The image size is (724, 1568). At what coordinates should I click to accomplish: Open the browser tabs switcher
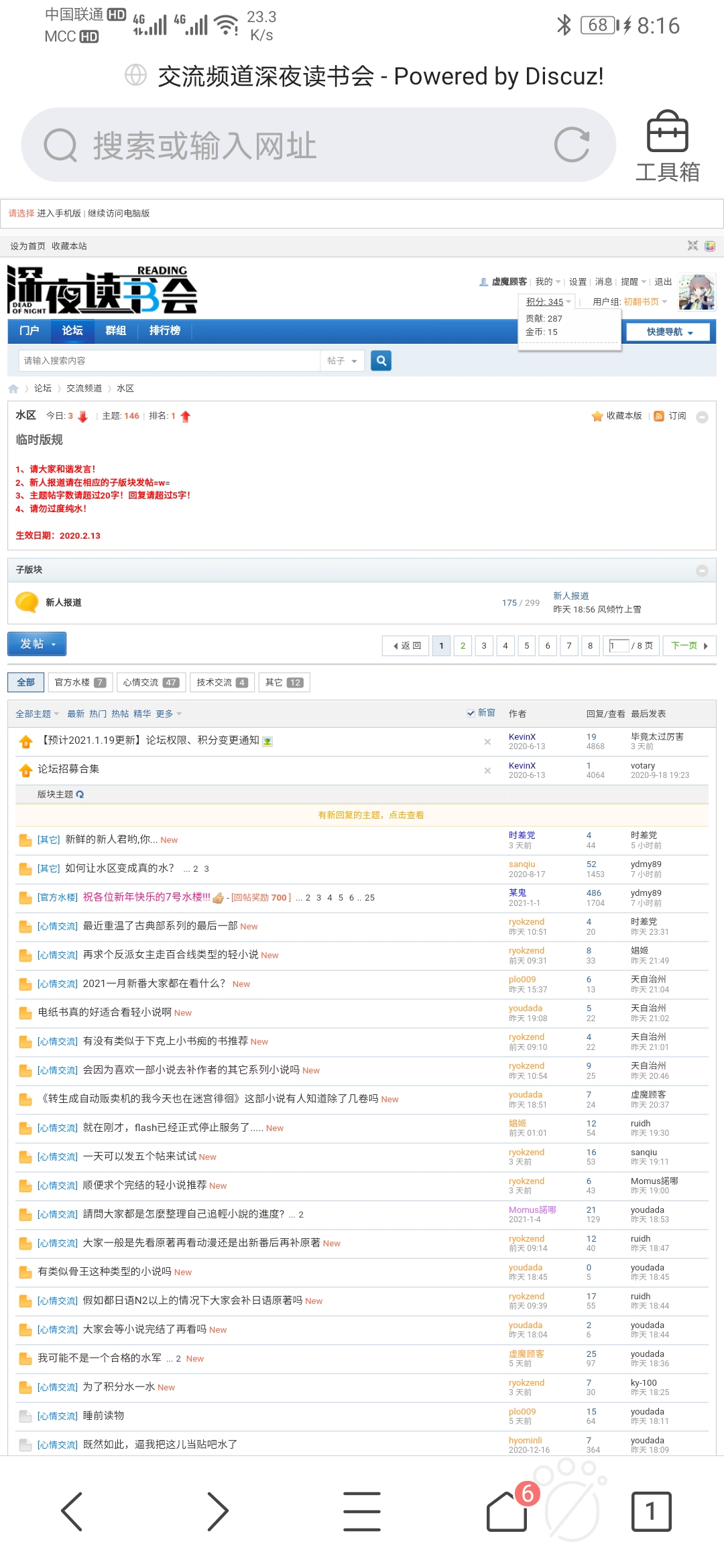(651, 1511)
